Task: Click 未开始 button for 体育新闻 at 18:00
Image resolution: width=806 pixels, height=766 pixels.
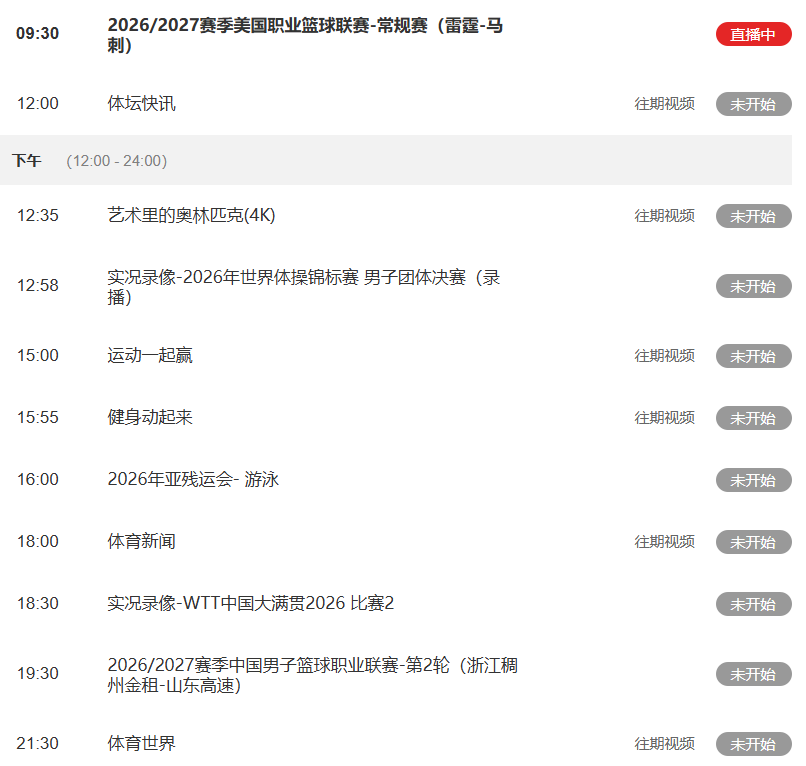Action: 754,542
